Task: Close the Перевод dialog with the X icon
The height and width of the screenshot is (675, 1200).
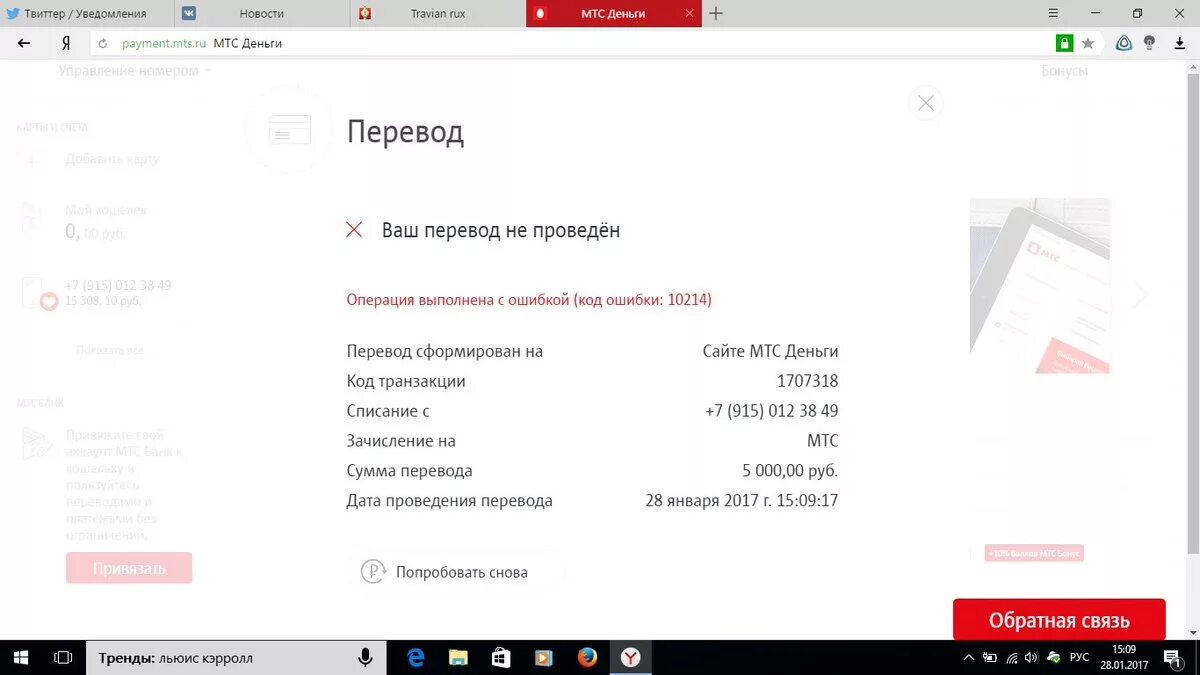Action: pyautogui.click(x=925, y=103)
